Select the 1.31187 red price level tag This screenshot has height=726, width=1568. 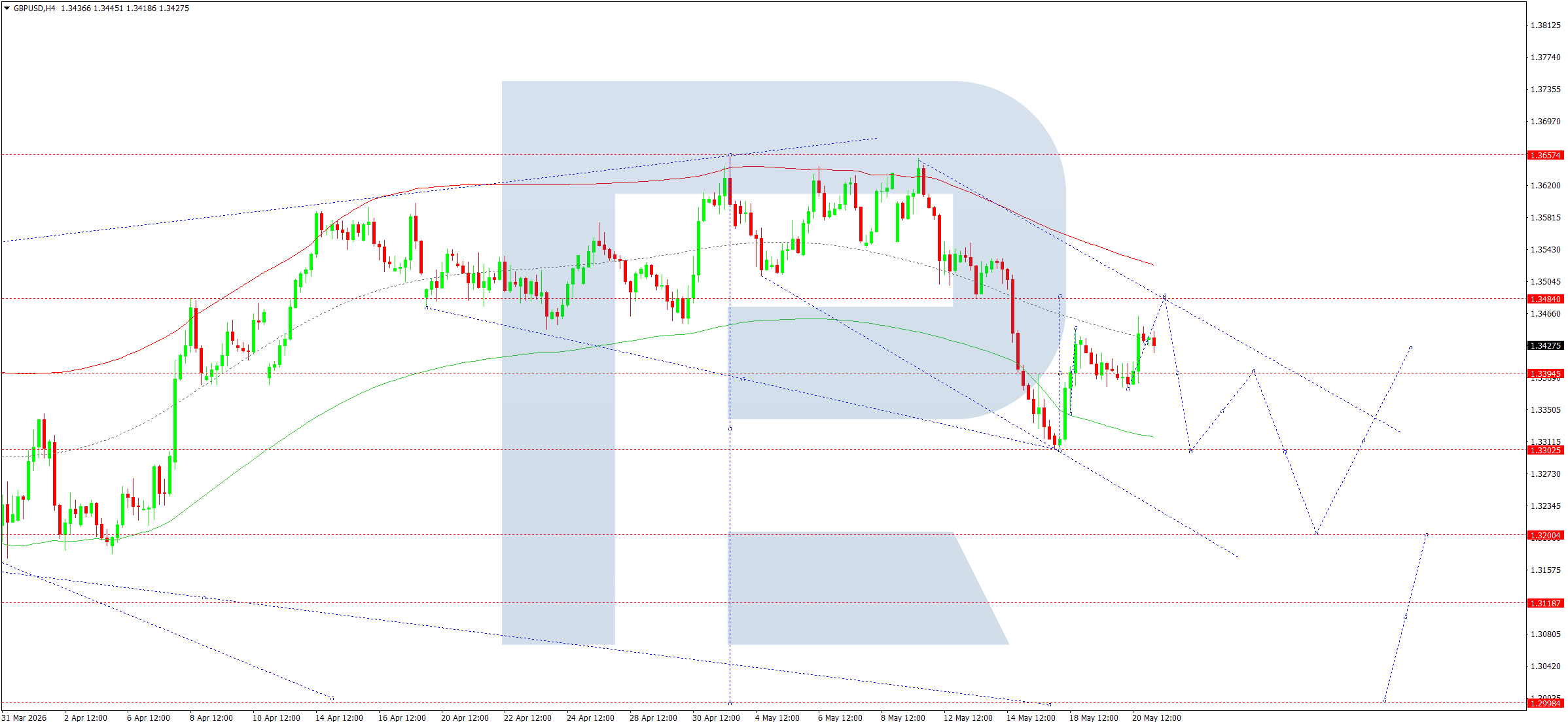(1545, 603)
